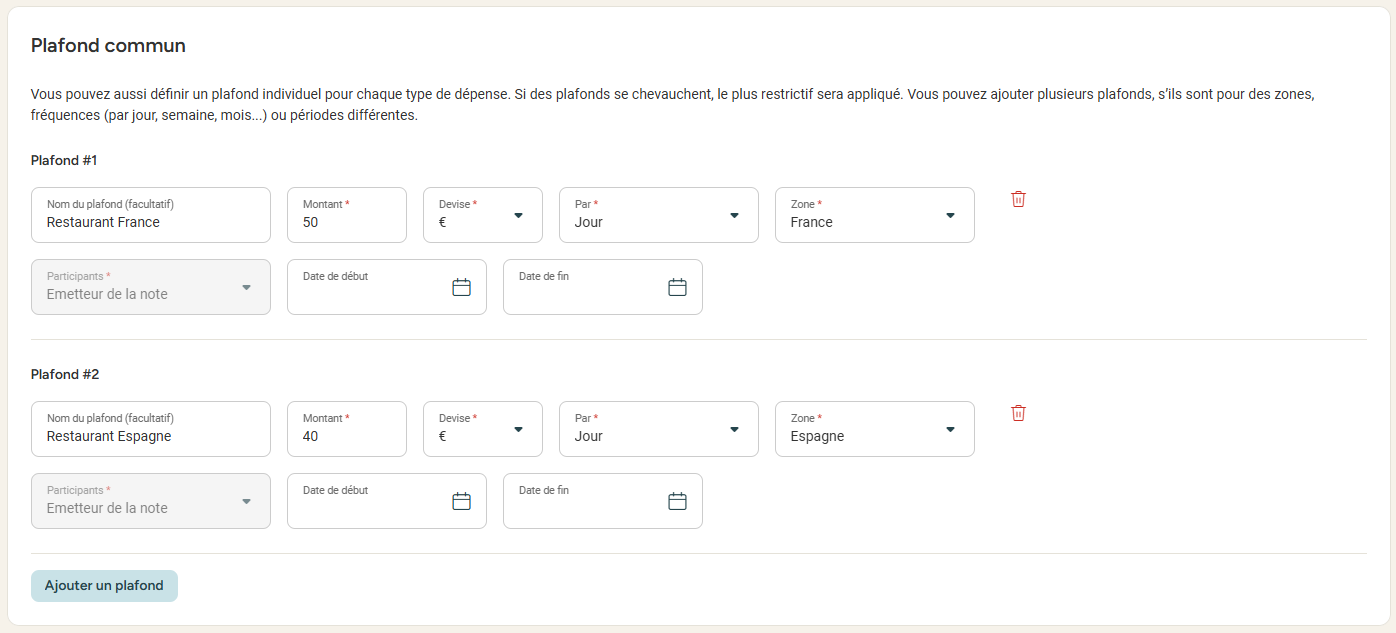The image size is (1396, 633).
Task: Open calendar for Plafond #2 Date de début
Action: coord(461,501)
